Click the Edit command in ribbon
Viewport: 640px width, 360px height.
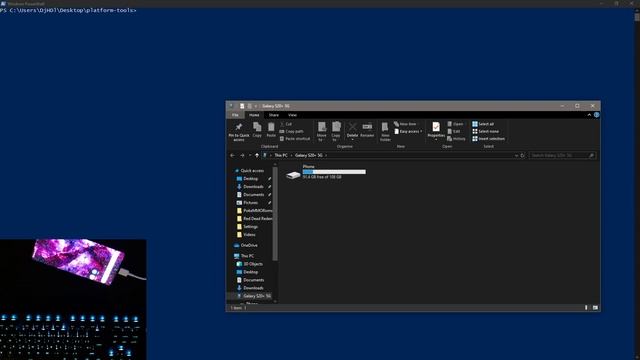point(453,131)
